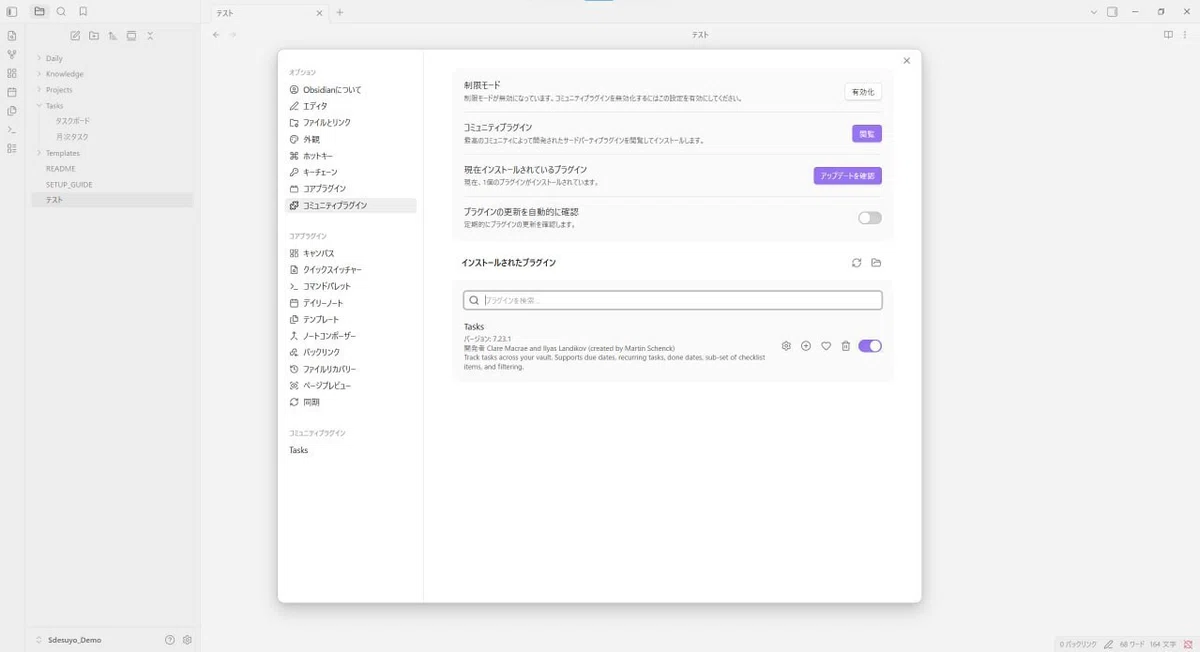Click the Tasks plugin heart donate icon
This screenshot has height=652, width=1200.
click(826, 346)
